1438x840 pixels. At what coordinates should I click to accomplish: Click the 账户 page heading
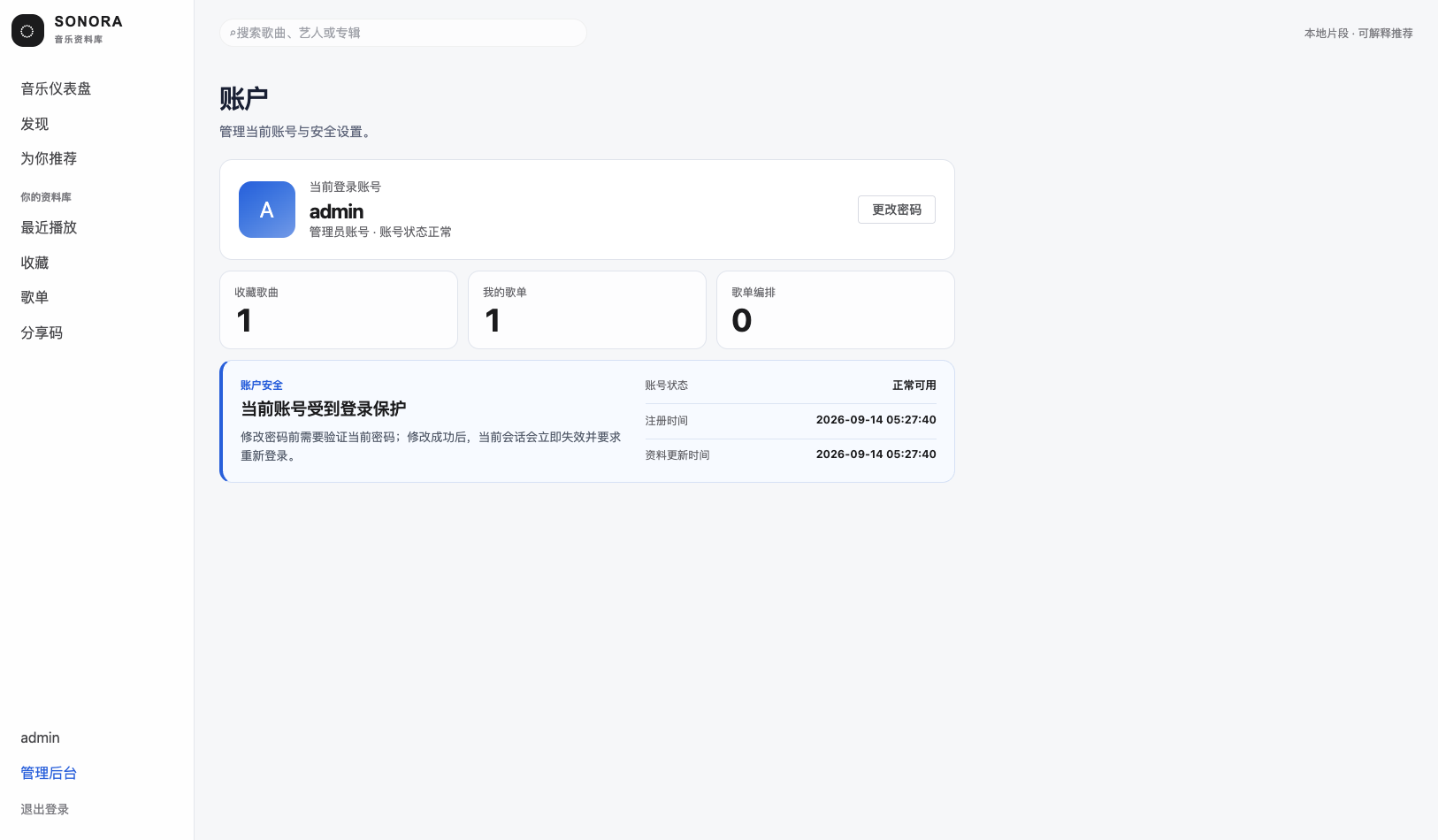point(243,98)
